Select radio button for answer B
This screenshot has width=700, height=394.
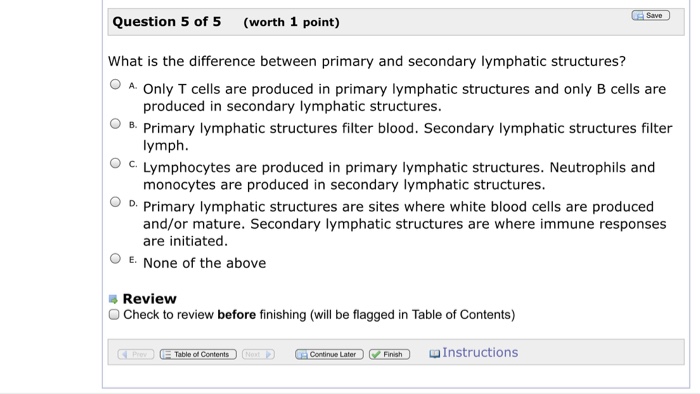115,124
